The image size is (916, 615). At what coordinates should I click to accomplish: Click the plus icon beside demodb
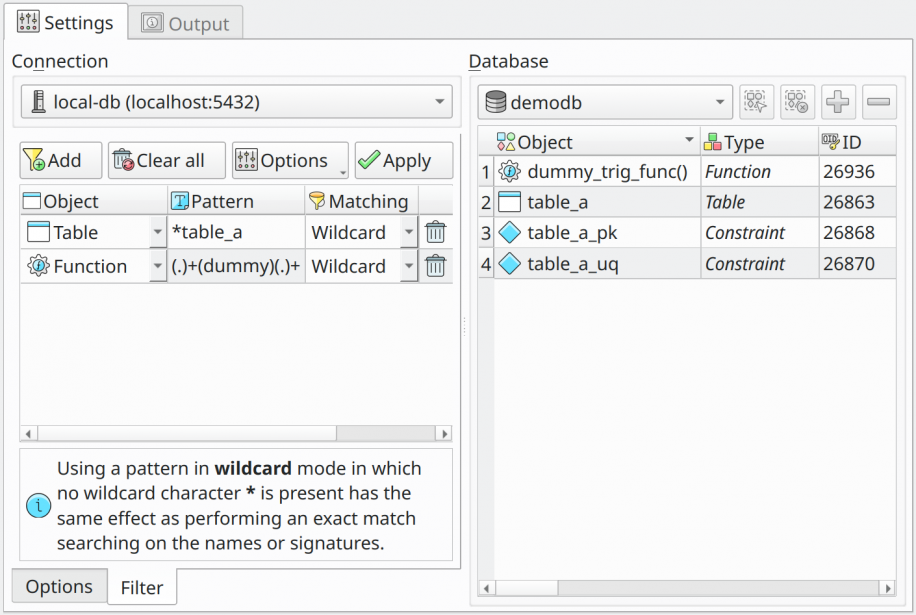pos(838,102)
